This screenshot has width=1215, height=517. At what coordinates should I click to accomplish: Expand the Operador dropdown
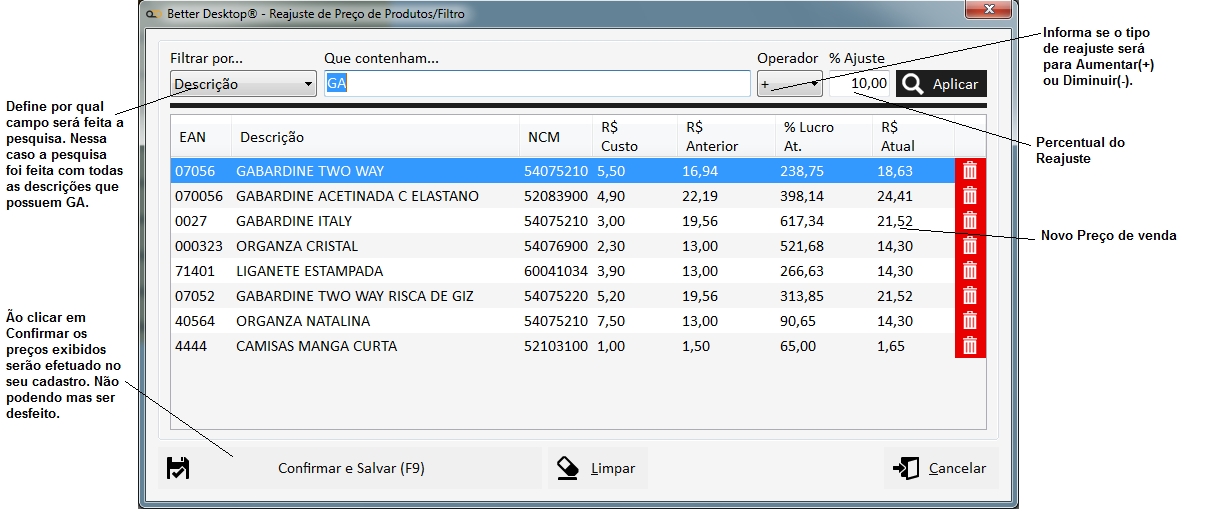pos(789,84)
